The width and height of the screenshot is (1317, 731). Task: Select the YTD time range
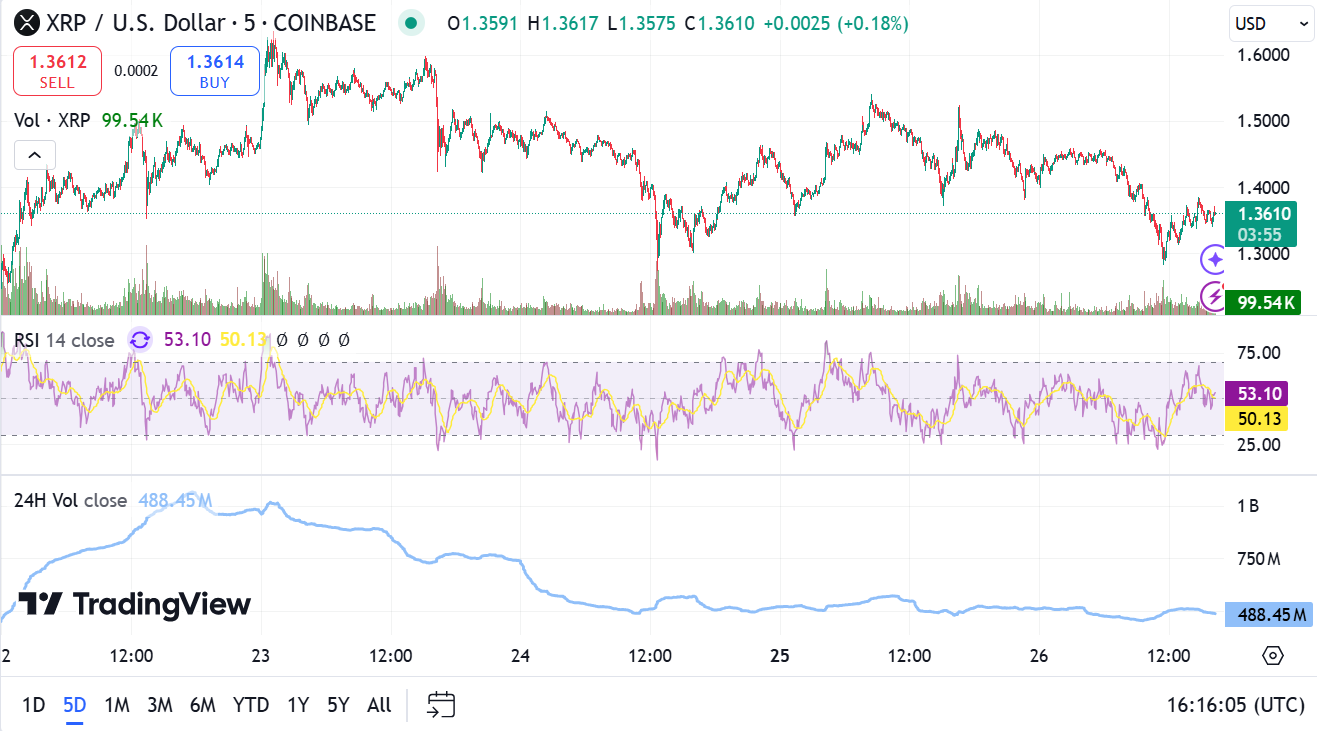[251, 705]
